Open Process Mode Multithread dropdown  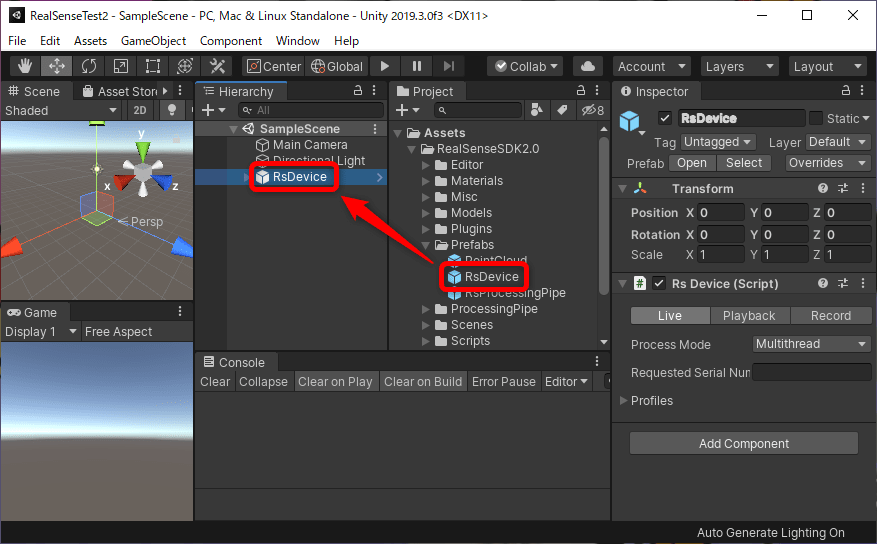pos(812,344)
